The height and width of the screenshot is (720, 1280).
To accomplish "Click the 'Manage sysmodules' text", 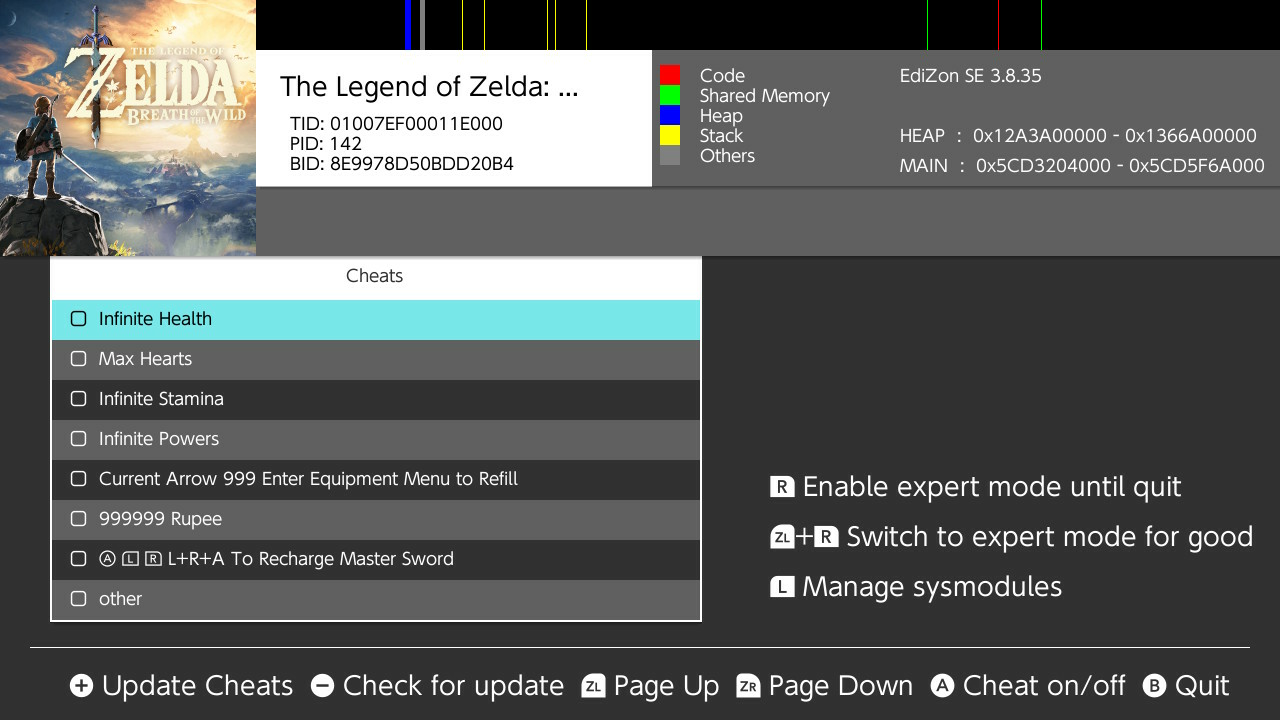I will tap(932, 587).
